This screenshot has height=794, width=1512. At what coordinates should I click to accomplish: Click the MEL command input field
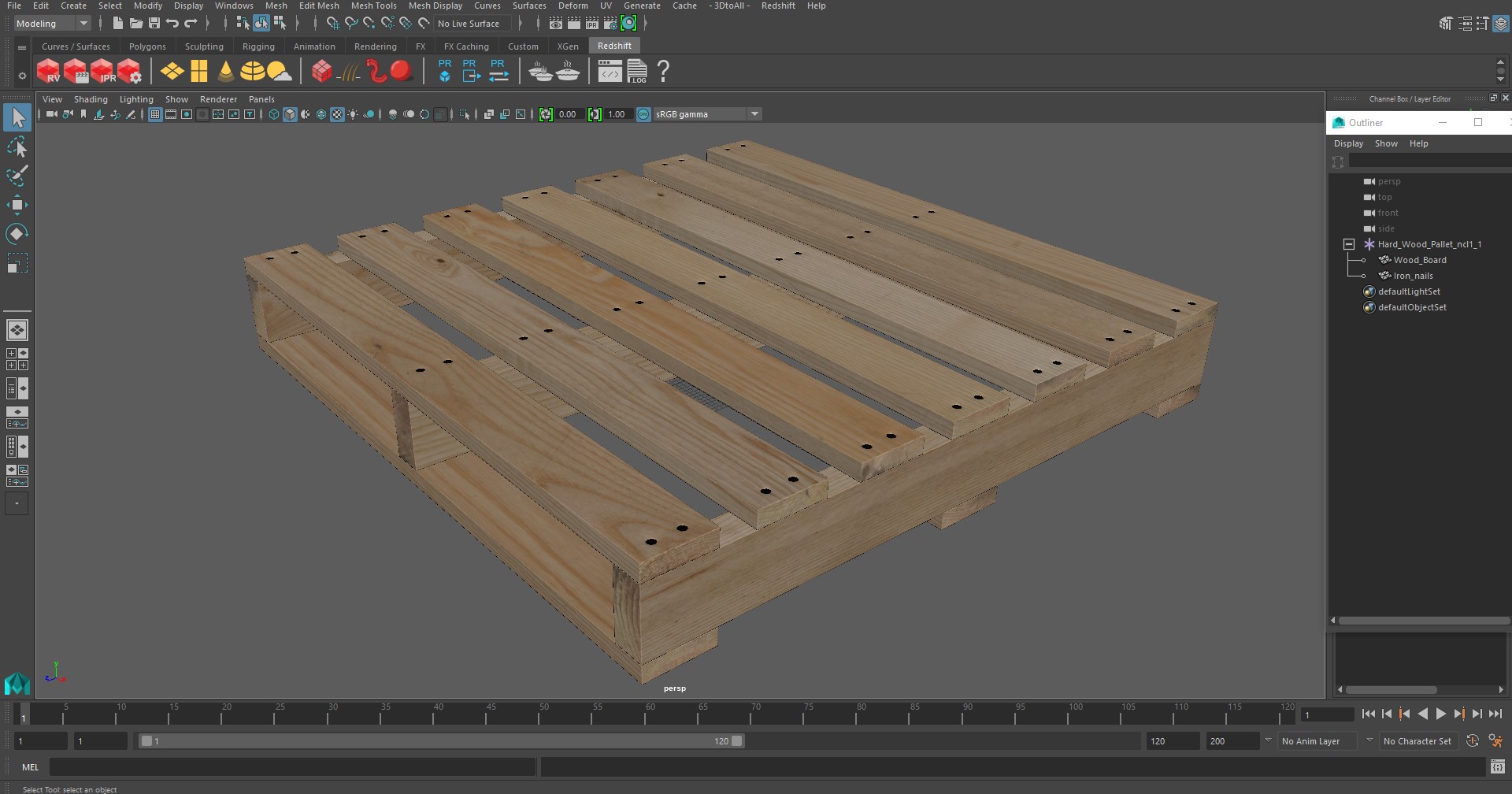291,767
